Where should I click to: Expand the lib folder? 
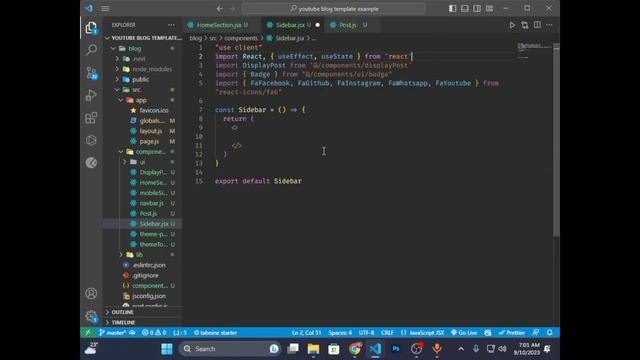[x=121, y=255]
